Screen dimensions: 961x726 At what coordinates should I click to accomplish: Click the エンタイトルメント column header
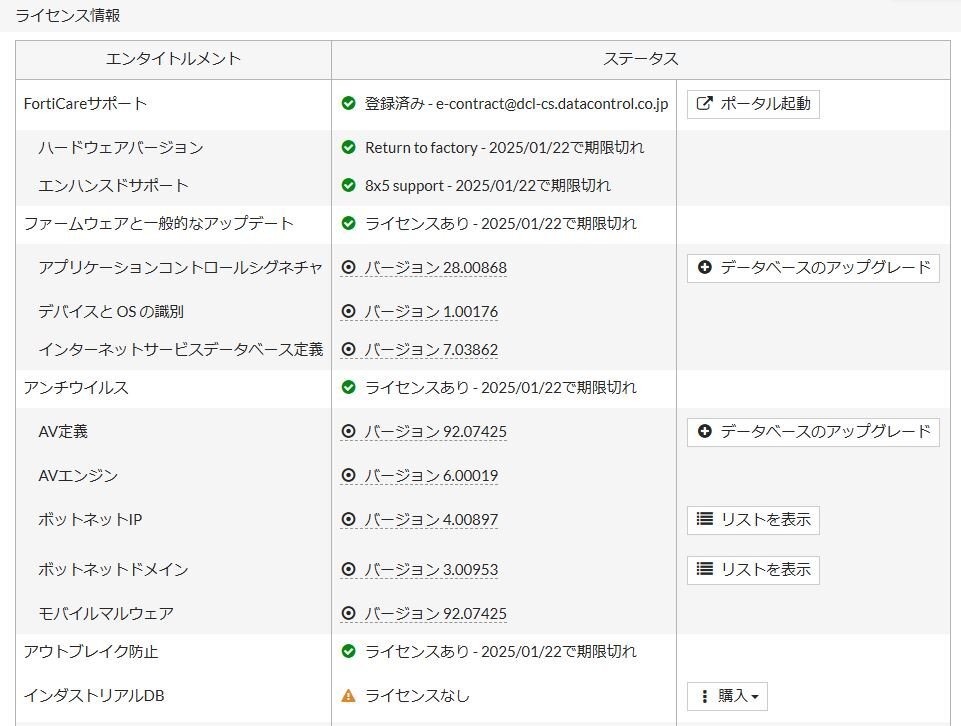(x=173, y=59)
